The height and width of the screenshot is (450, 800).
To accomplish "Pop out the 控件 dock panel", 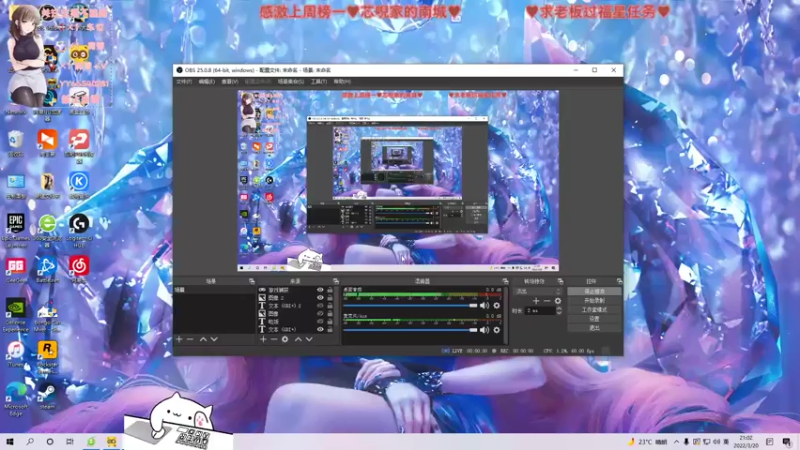I will tap(619, 281).
